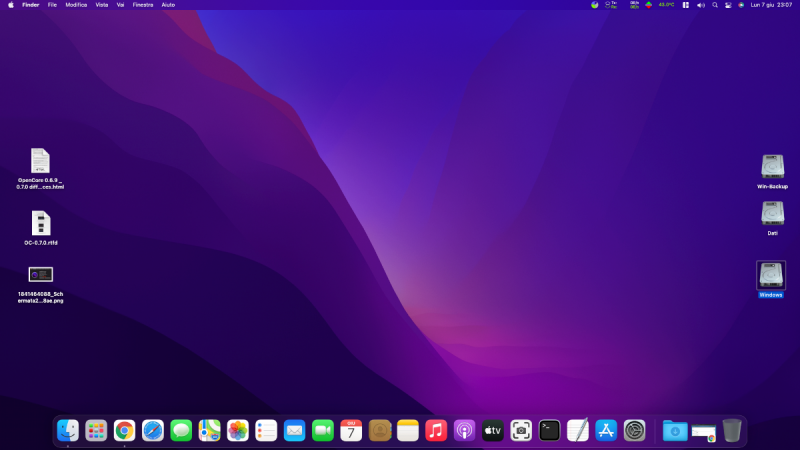Launch the Music app
Image resolution: width=800 pixels, height=450 pixels.
(436, 430)
